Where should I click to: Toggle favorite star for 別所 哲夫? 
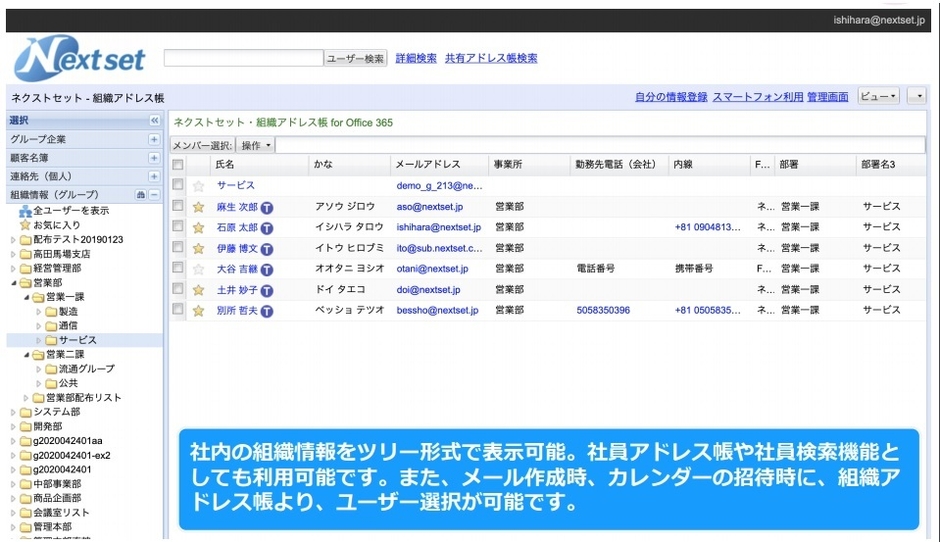(198, 311)
